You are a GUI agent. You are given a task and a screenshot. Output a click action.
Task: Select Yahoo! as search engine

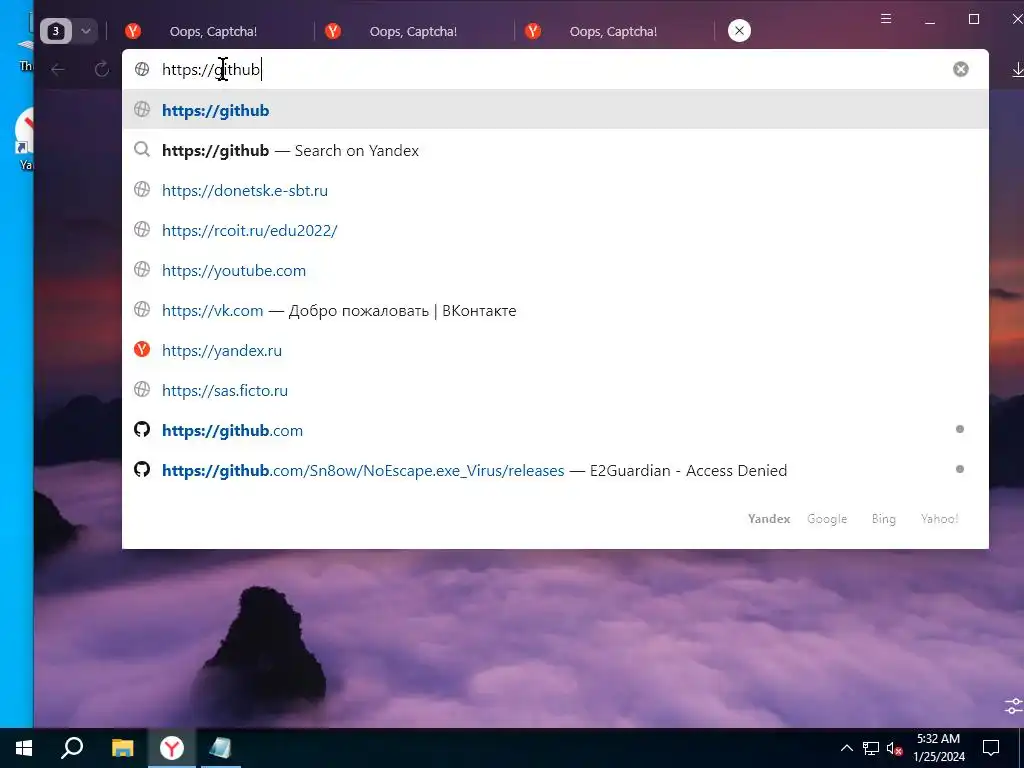[939, 519]
